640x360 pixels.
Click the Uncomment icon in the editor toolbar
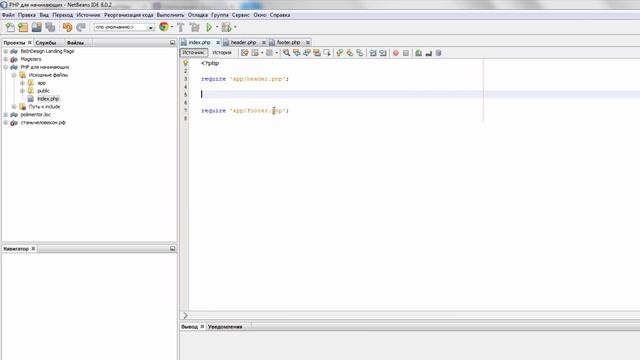(x=429, y=53)
